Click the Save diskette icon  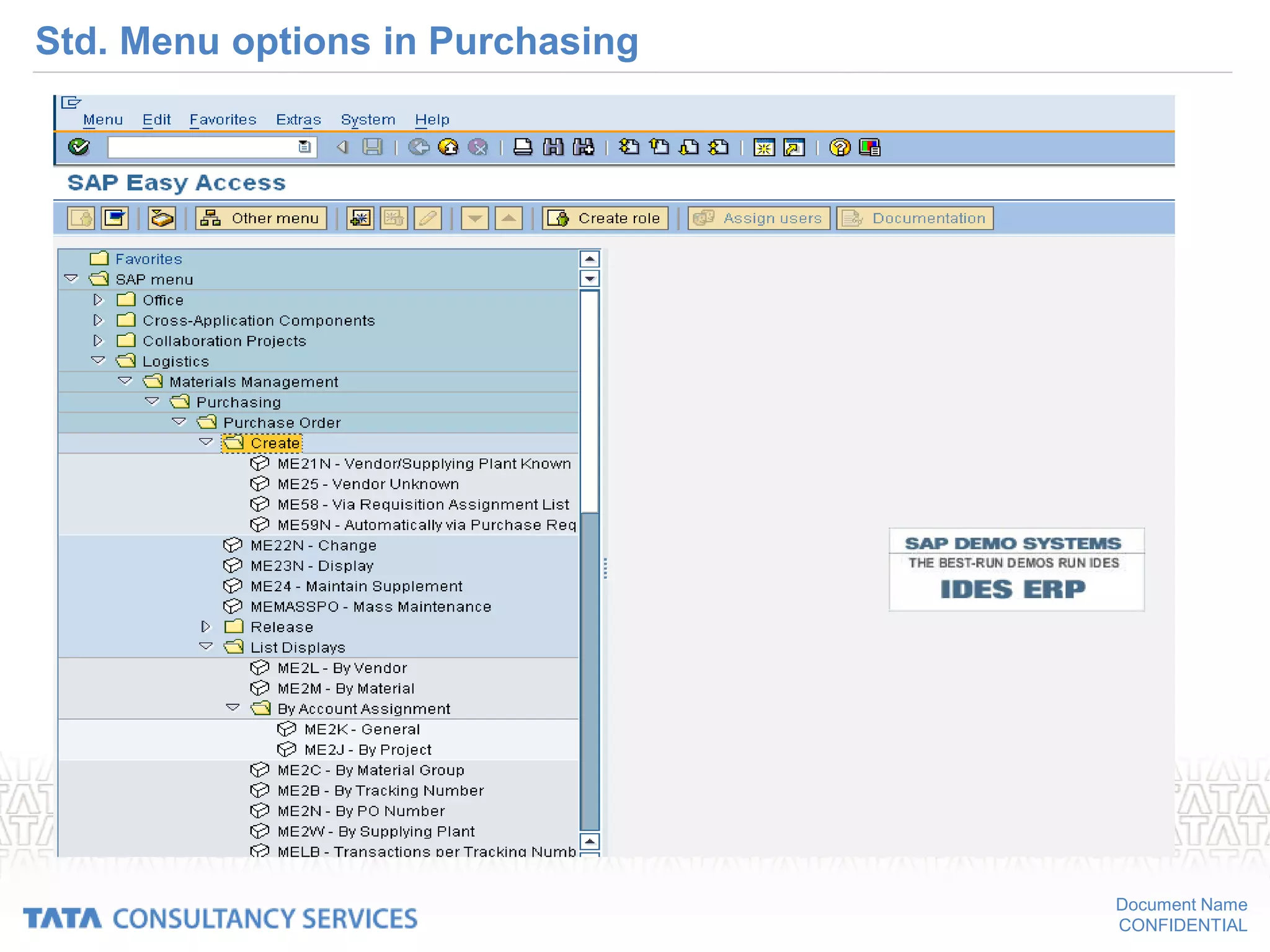[x=372, y=147]
